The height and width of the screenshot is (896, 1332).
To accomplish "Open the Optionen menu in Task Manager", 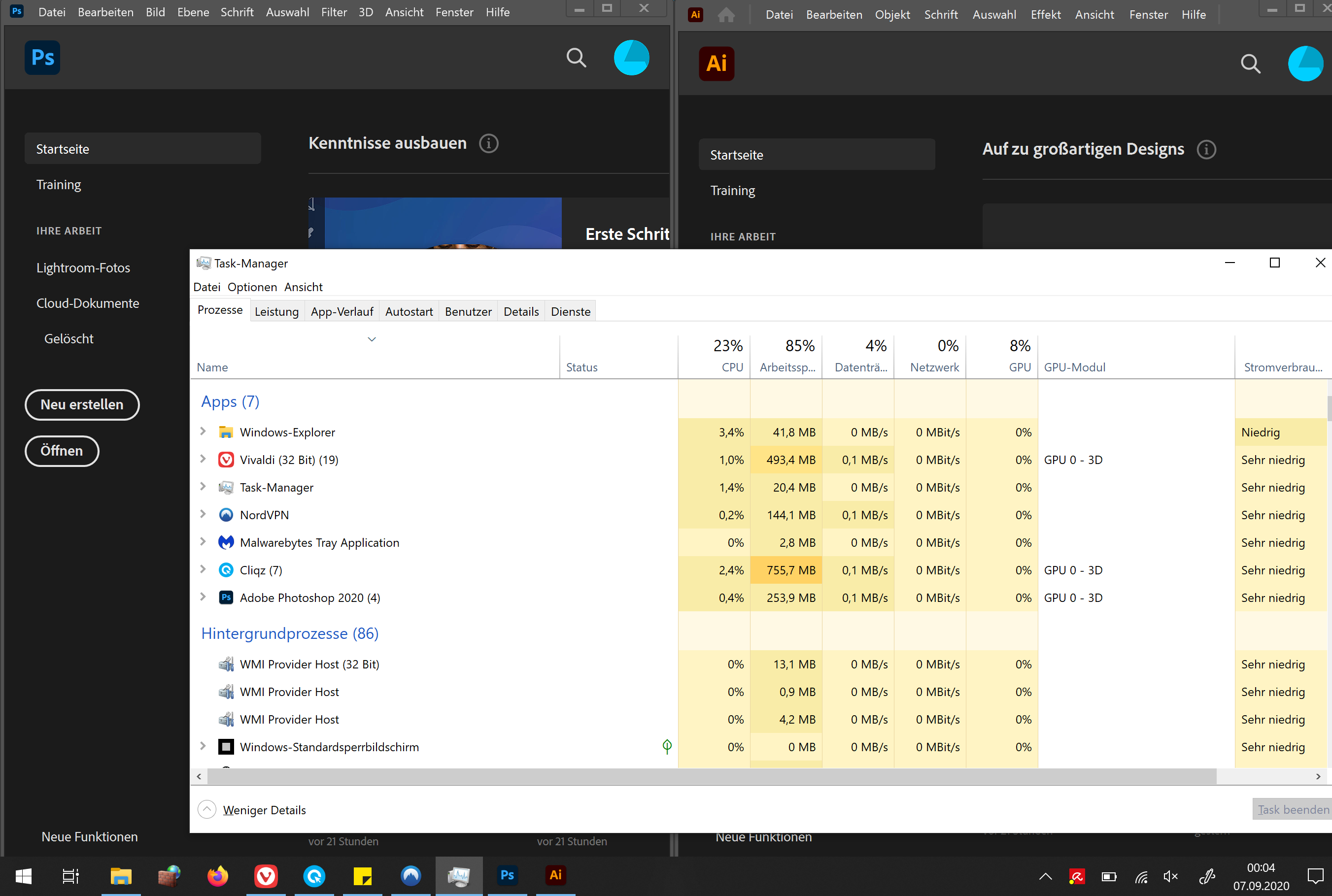I will tap(252, 287).
